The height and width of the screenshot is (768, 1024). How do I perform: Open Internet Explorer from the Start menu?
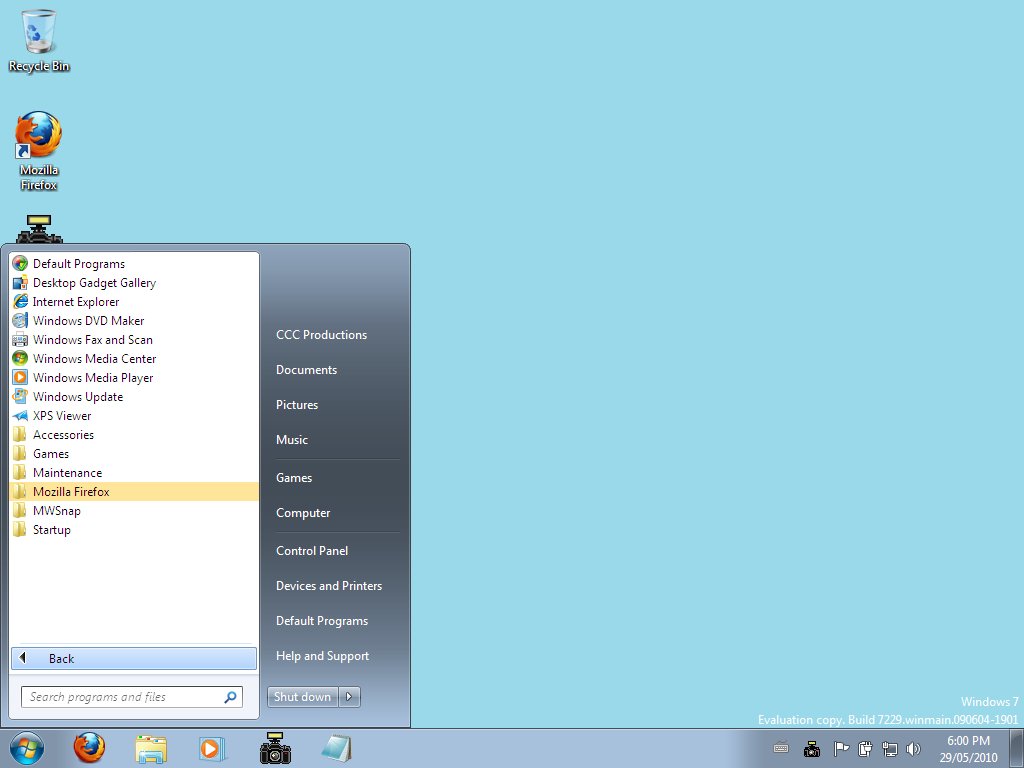(134, 302)
